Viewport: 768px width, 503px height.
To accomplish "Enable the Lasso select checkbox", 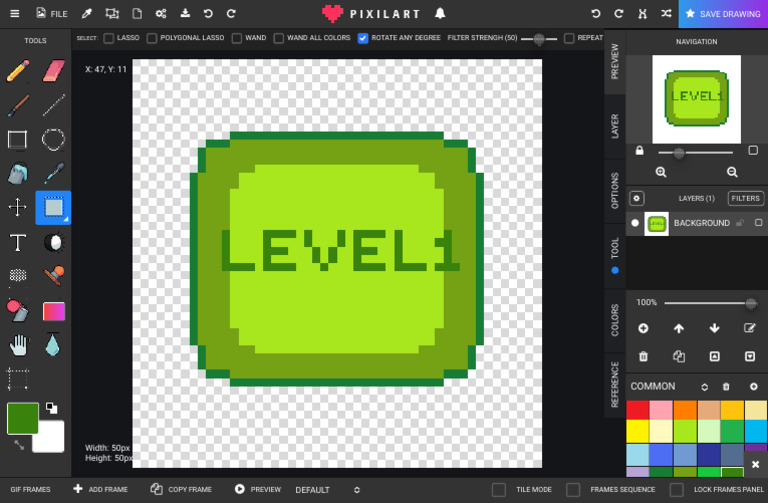I will click(109, 38).
